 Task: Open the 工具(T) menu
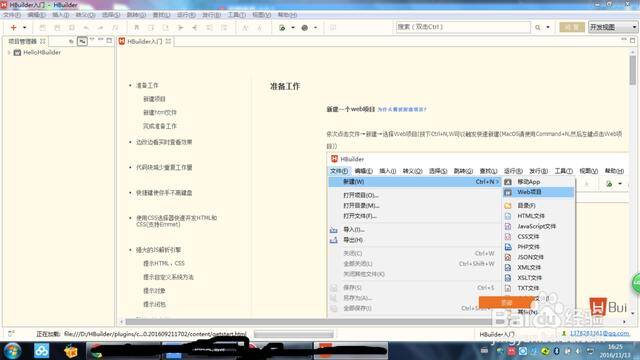(237, 15)
